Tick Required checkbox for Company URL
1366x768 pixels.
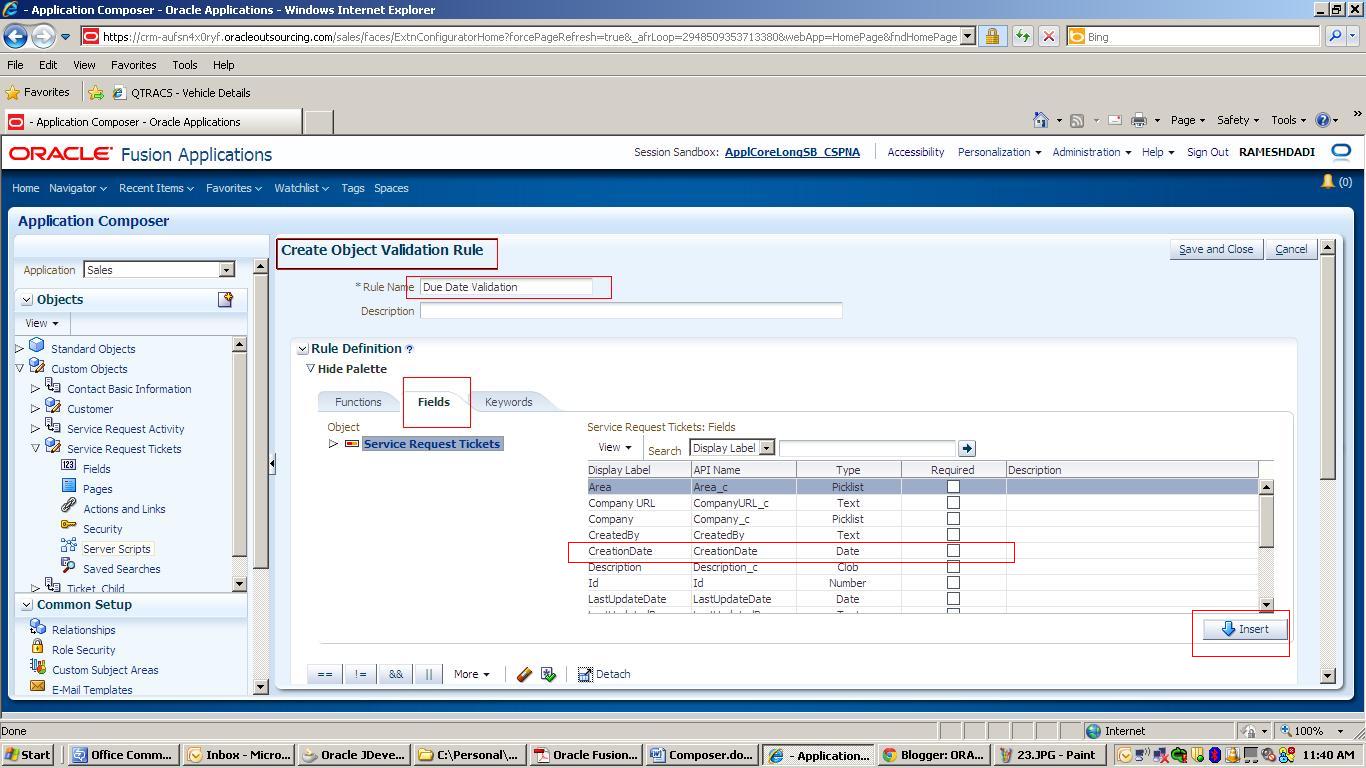point(953,502)
